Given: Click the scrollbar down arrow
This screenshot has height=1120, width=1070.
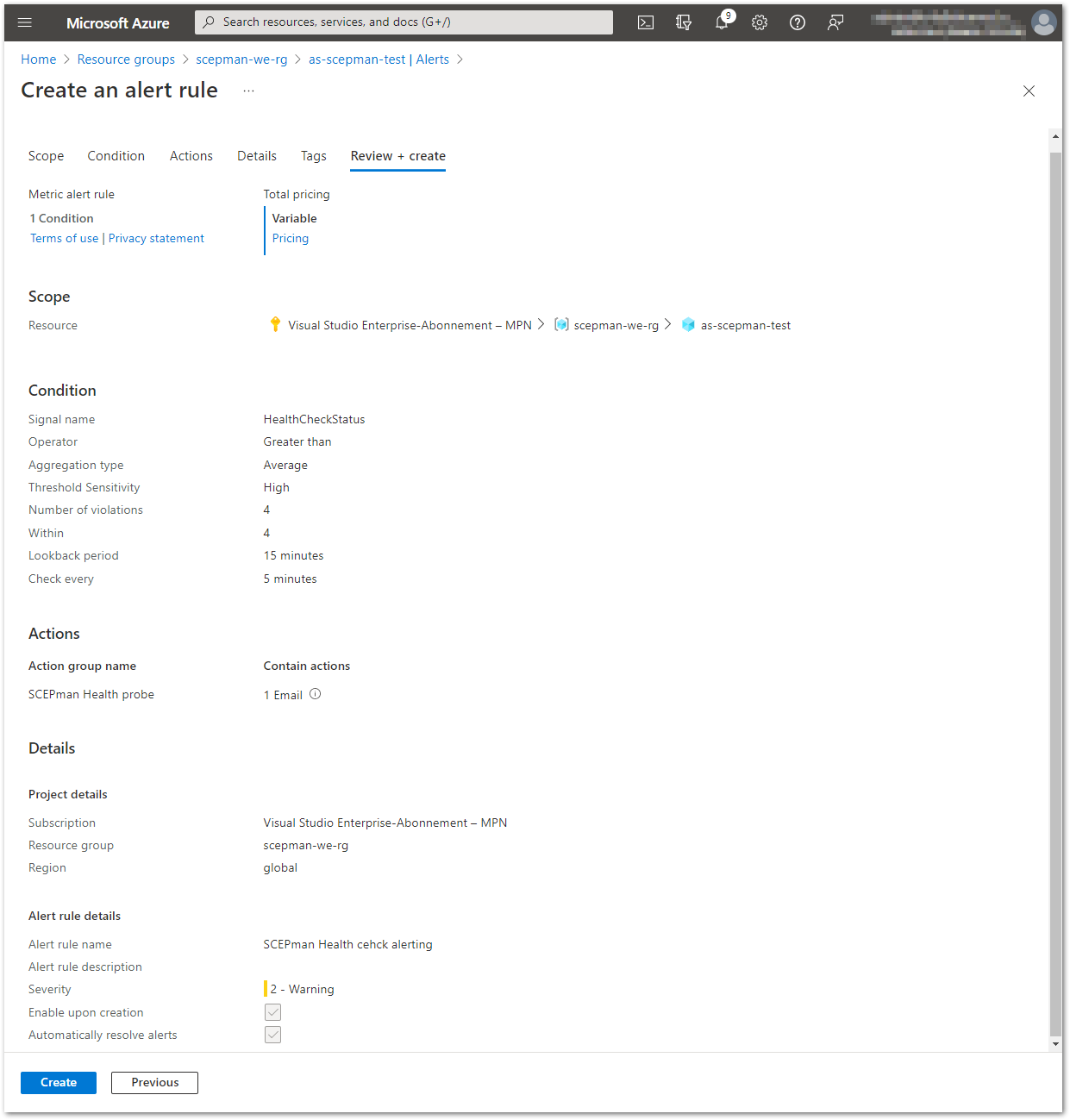Looking at the screenshot, I should [1055, 1044].
